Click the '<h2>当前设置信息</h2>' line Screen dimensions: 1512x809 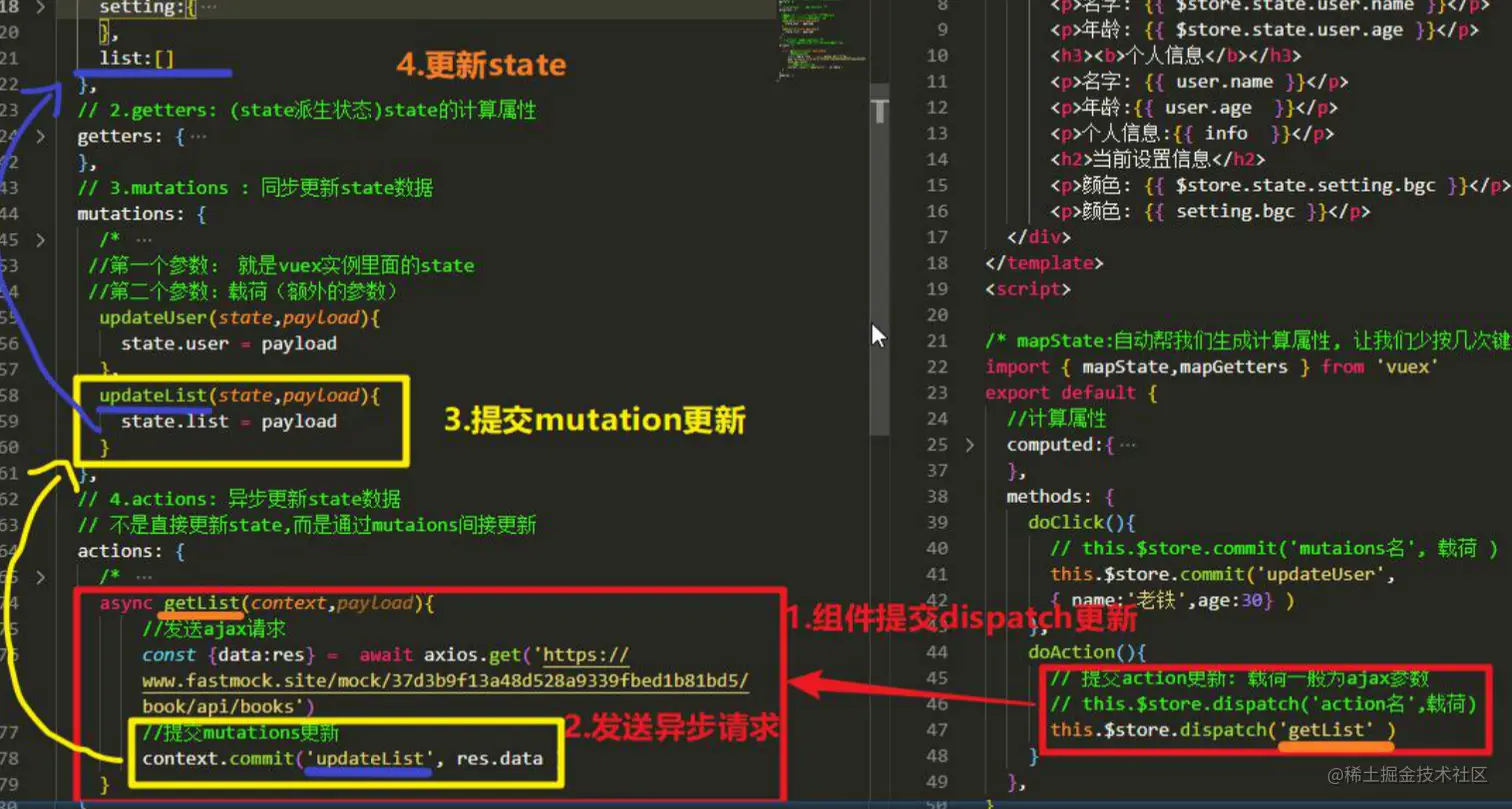click(1158, 160)
